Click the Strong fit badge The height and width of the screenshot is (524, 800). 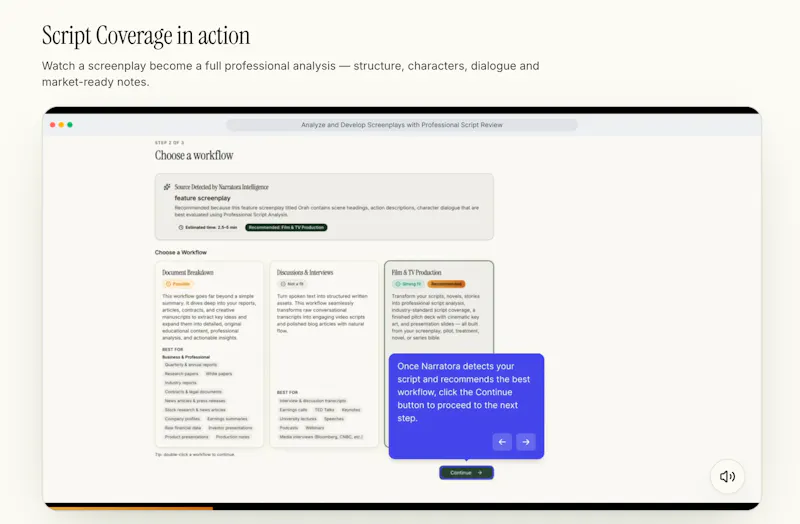408,284
